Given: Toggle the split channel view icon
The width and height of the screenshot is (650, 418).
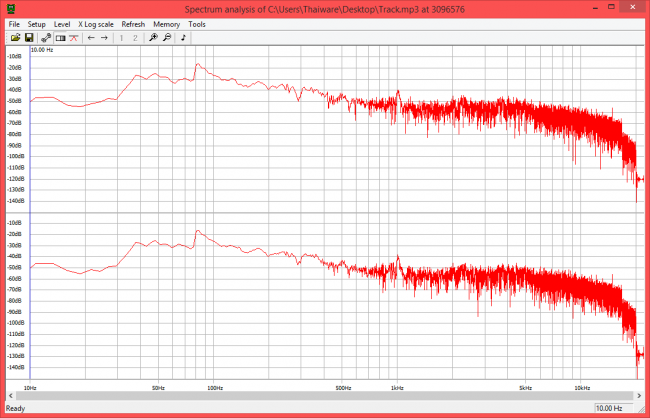Looking at the screenshot, I should pos(61,38).
